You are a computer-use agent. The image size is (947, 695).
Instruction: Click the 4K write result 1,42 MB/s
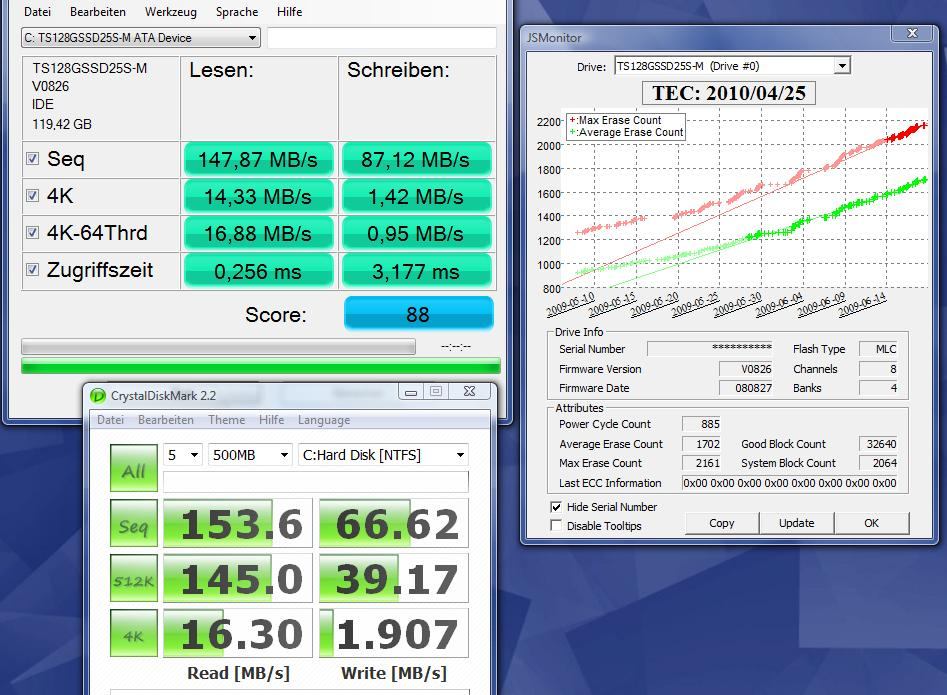point(416,197)
